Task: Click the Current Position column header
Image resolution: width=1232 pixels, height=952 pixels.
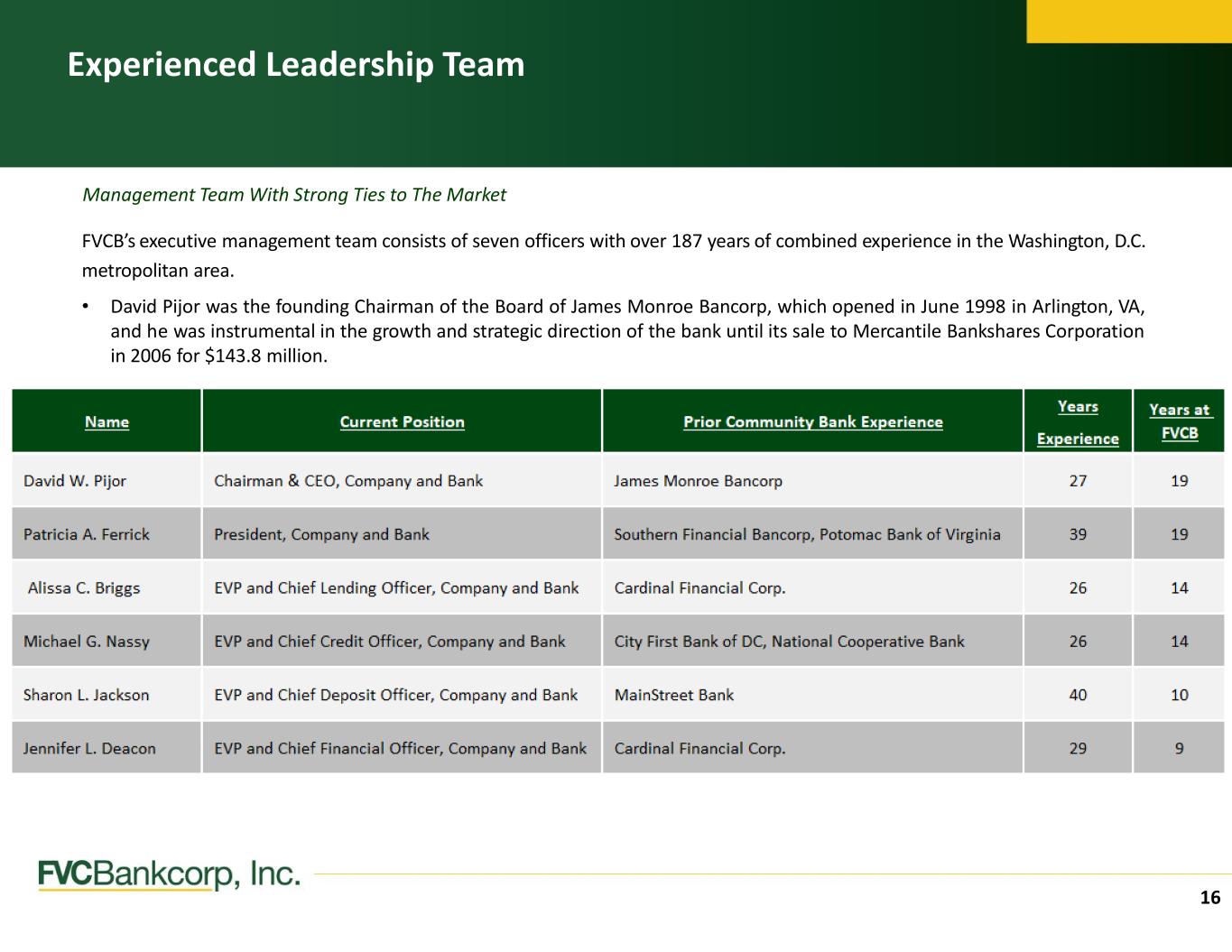Action: [402, 421]
